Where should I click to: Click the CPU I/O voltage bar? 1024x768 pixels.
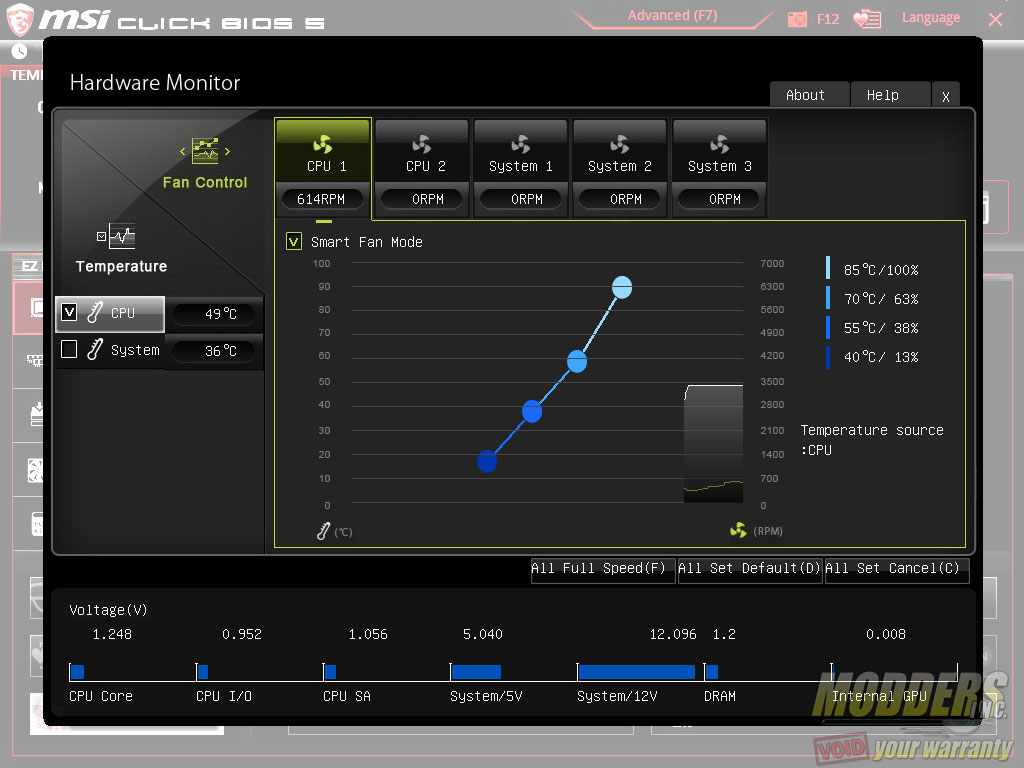(x=202, y=671)
